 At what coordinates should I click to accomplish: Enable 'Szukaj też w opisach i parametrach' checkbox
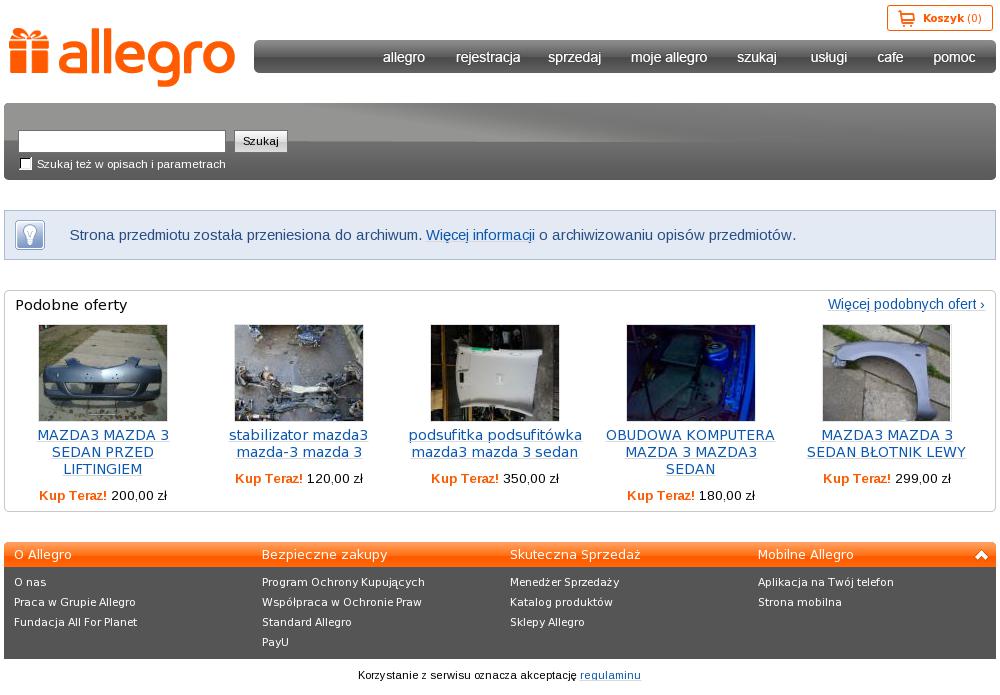point(26,164)
